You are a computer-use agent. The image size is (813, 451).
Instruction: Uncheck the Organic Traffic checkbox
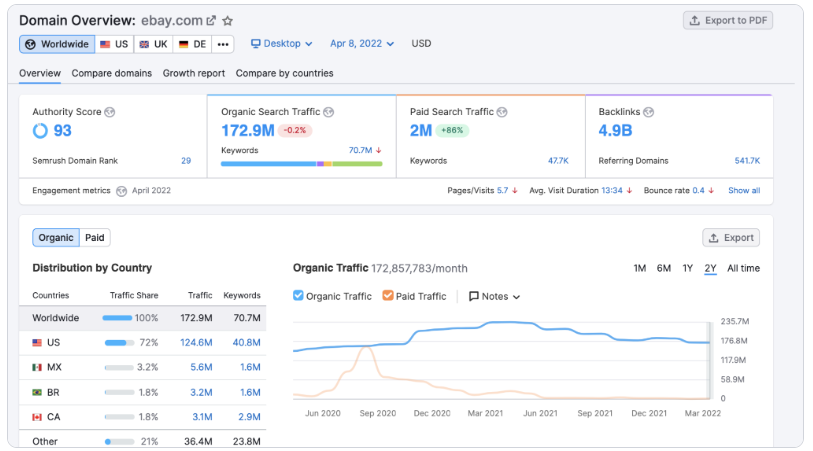point(298,295)
